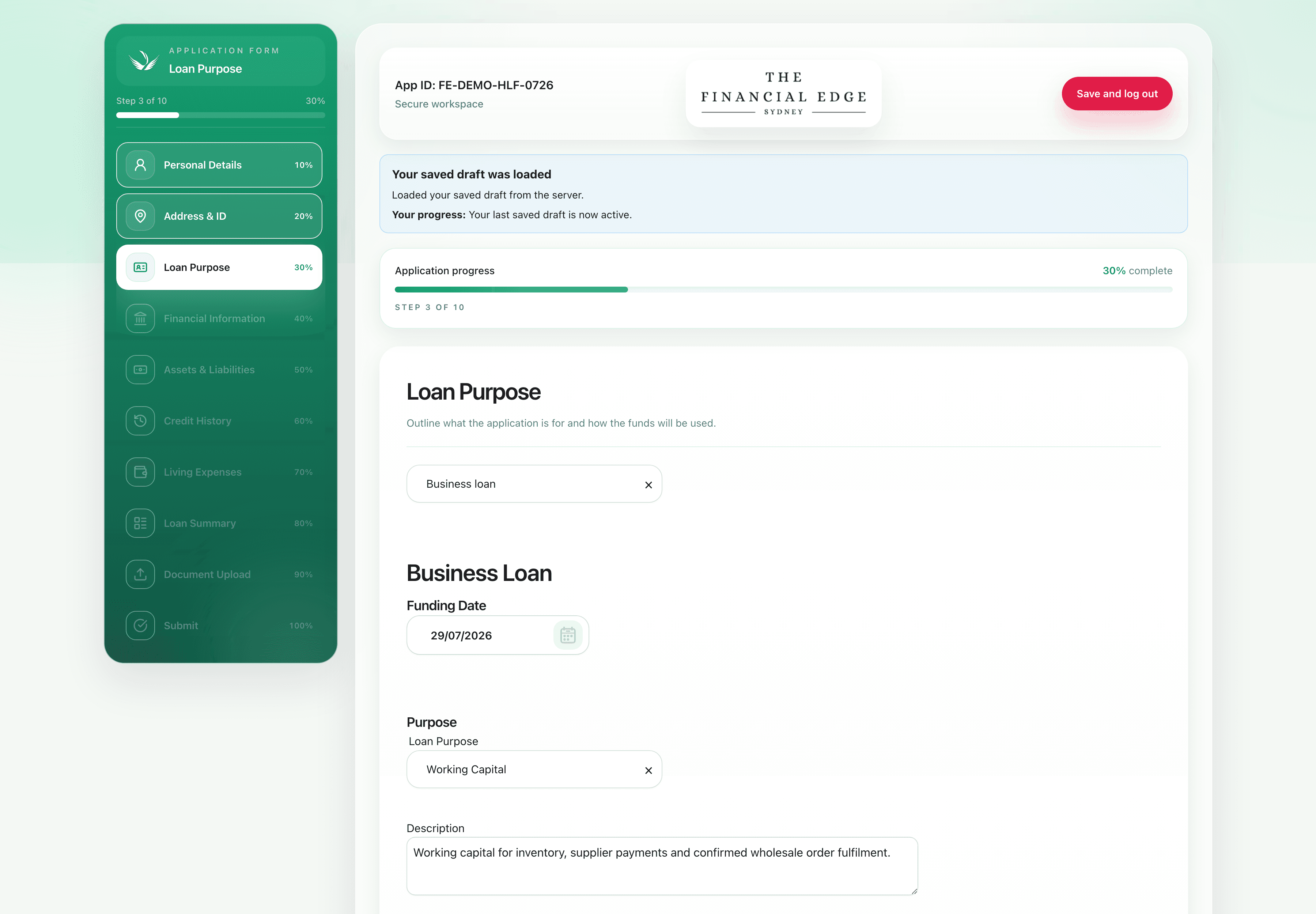
Task: Click the Loan Purpose main heading
Action: [x=473, y=392]
